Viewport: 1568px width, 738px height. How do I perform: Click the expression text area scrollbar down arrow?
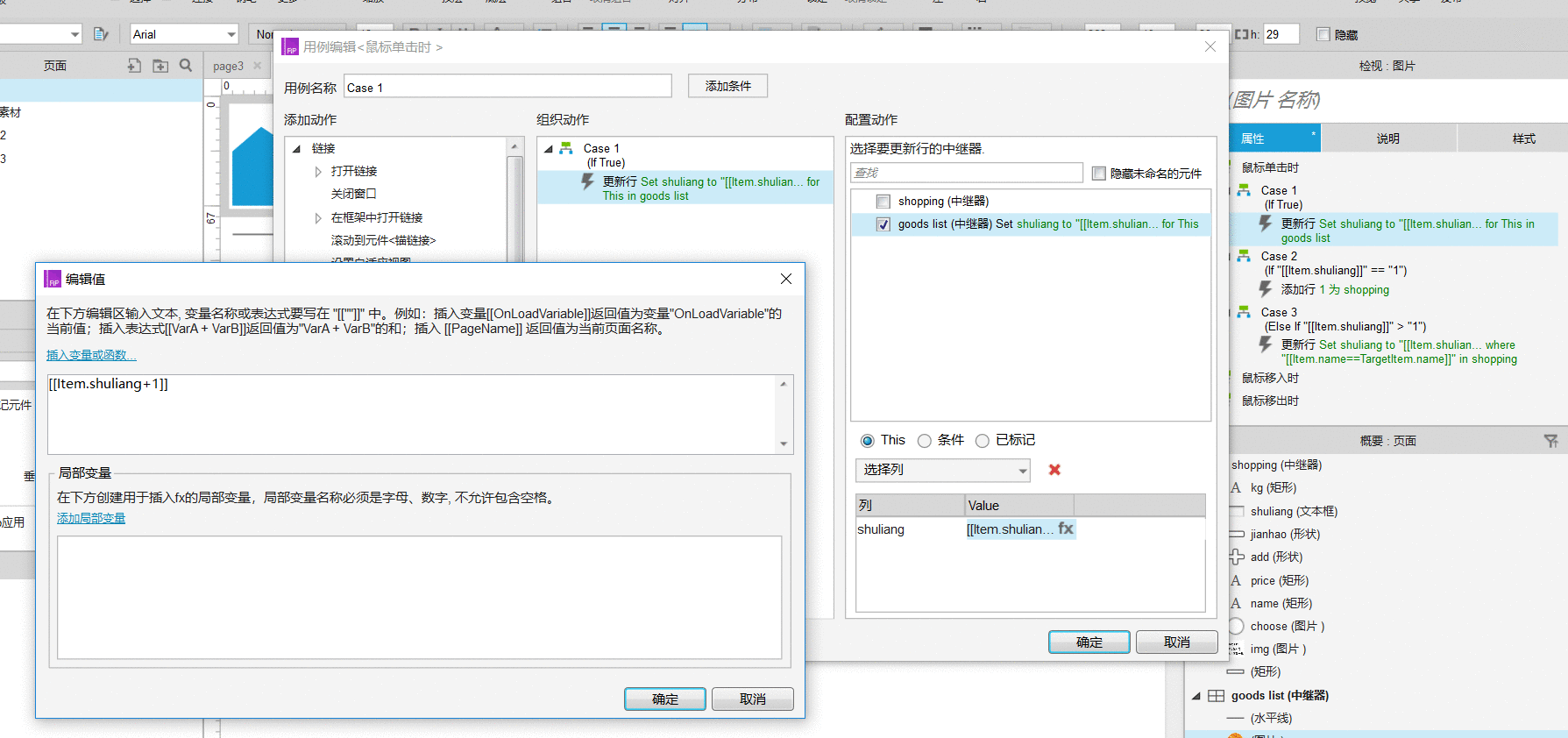pyautogui.click(x=784, y=444)
